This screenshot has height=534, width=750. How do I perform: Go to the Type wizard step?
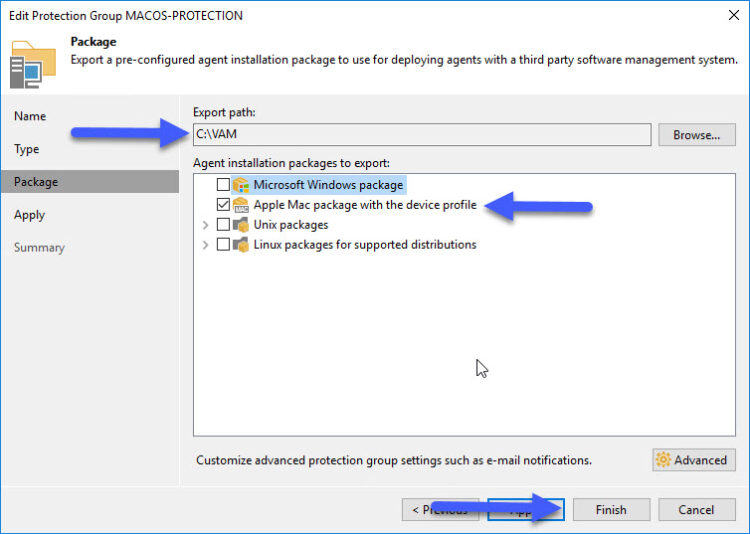(27, 149)
